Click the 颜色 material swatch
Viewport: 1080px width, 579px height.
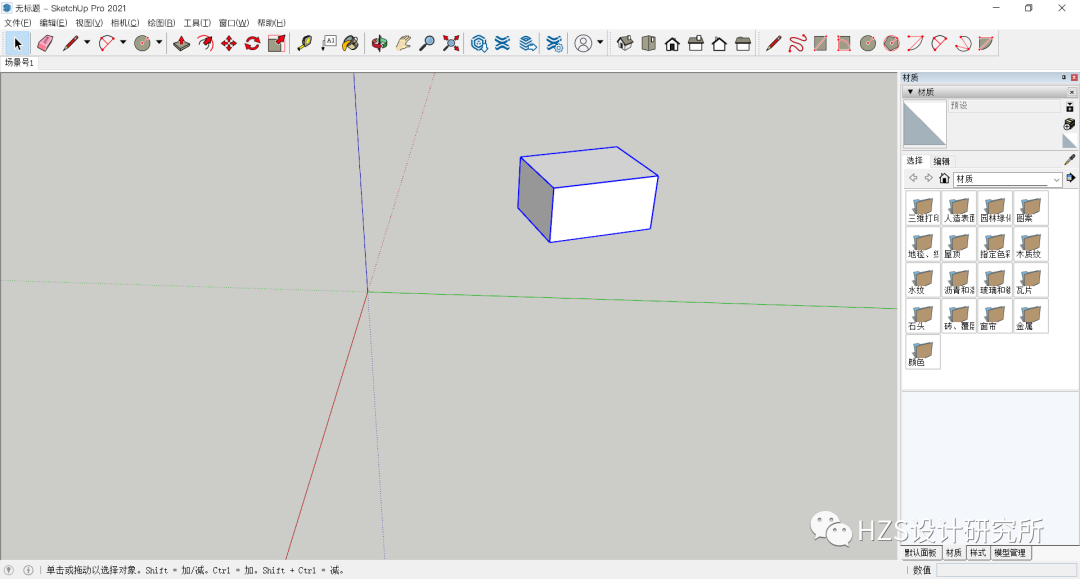922,349
